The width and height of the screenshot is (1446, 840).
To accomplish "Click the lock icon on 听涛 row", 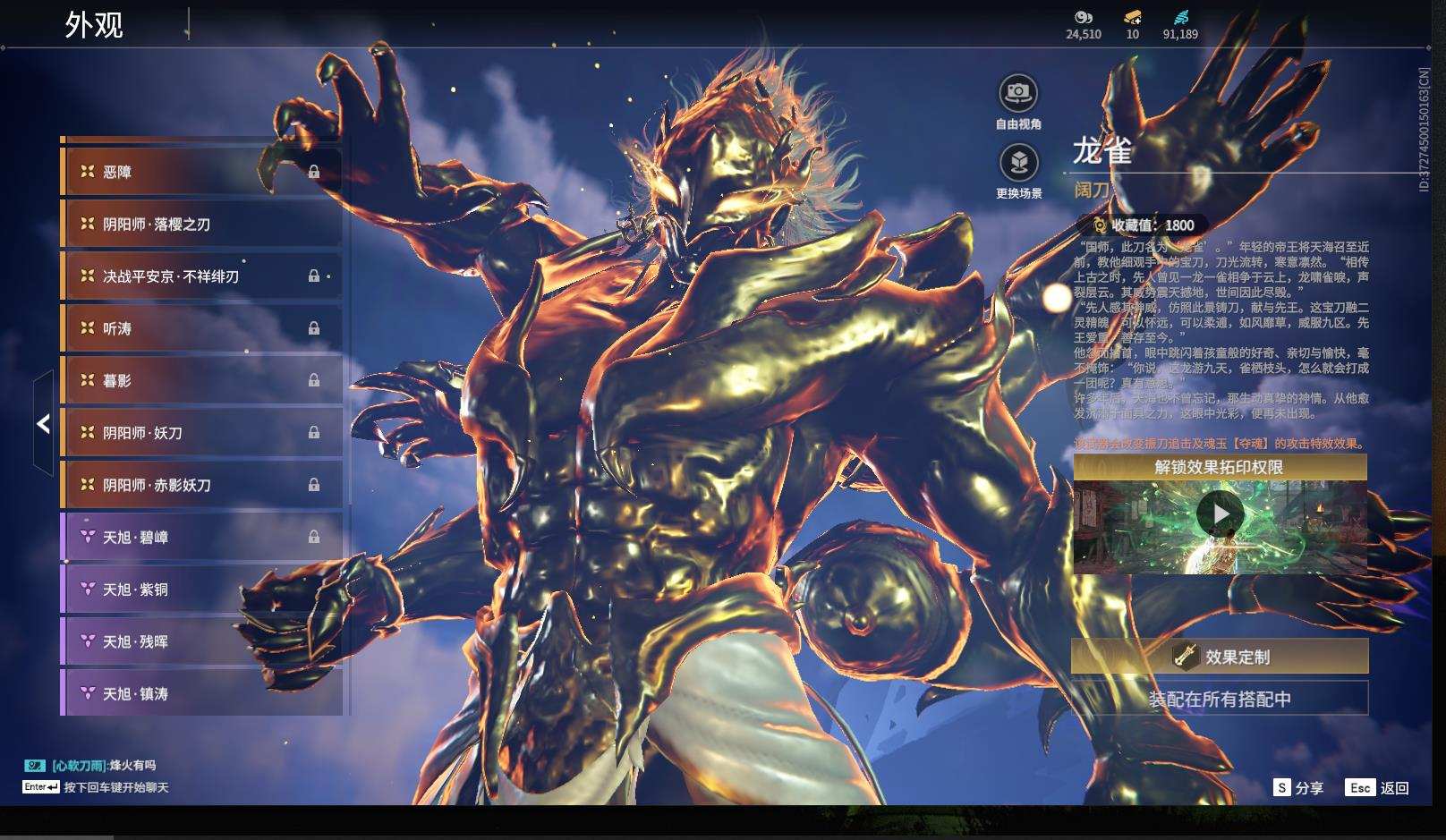I will click(x=314, y=328).
